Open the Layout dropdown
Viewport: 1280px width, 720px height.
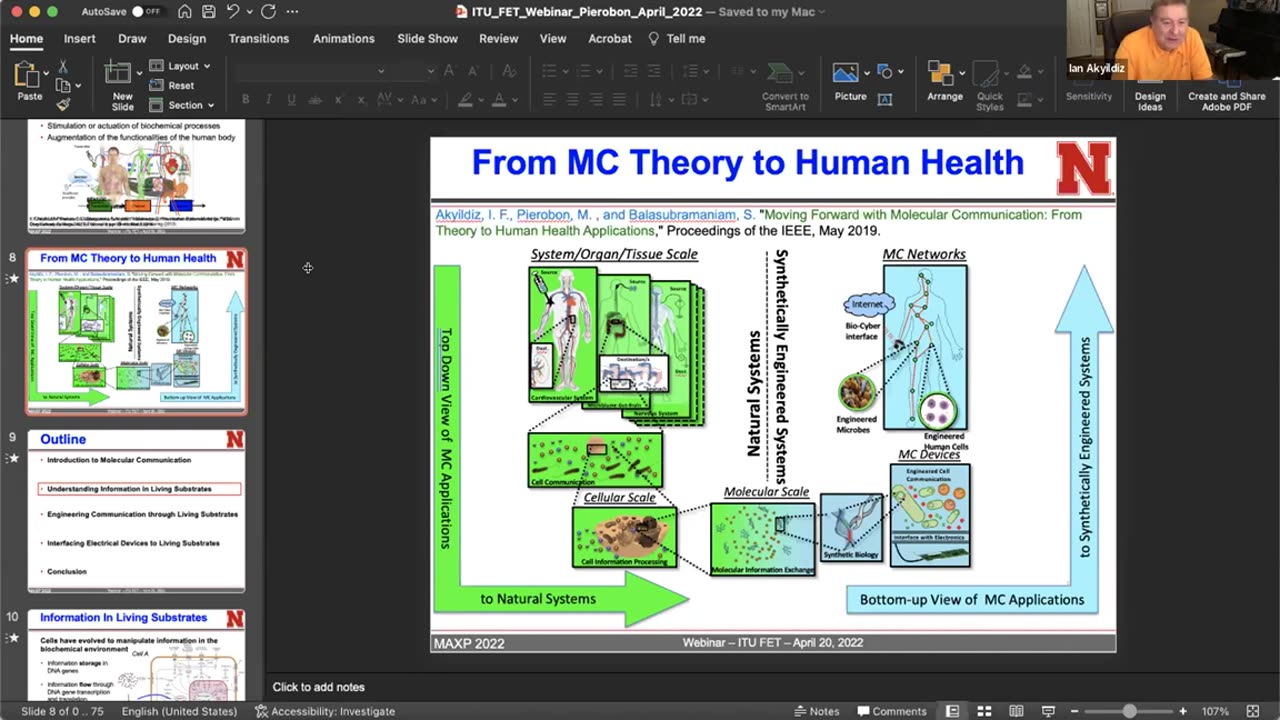[x=180, y=66]
